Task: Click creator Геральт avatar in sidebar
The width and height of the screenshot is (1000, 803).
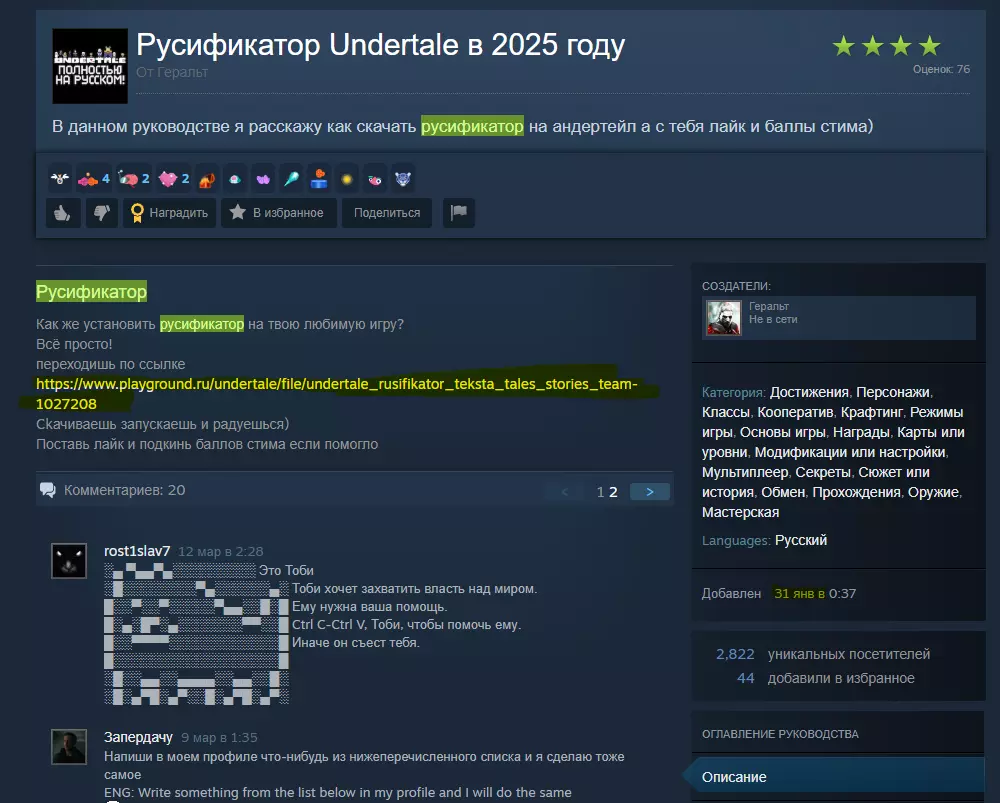Action: [724, 318]
